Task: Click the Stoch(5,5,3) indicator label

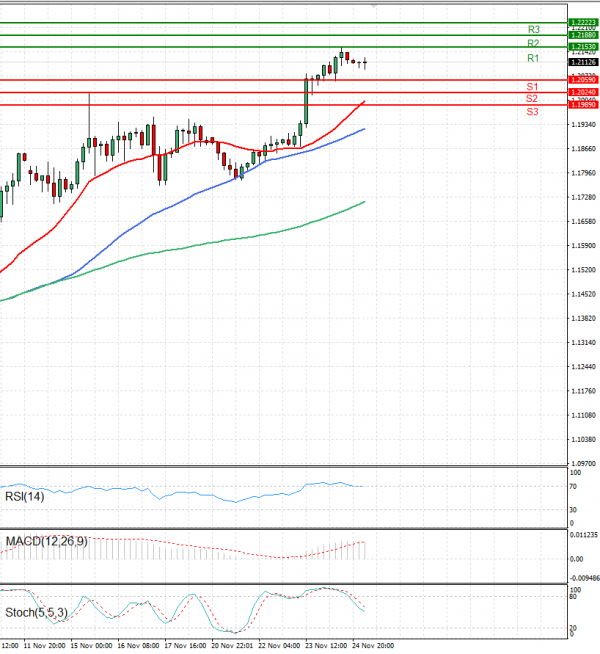Action: point(36,613)
